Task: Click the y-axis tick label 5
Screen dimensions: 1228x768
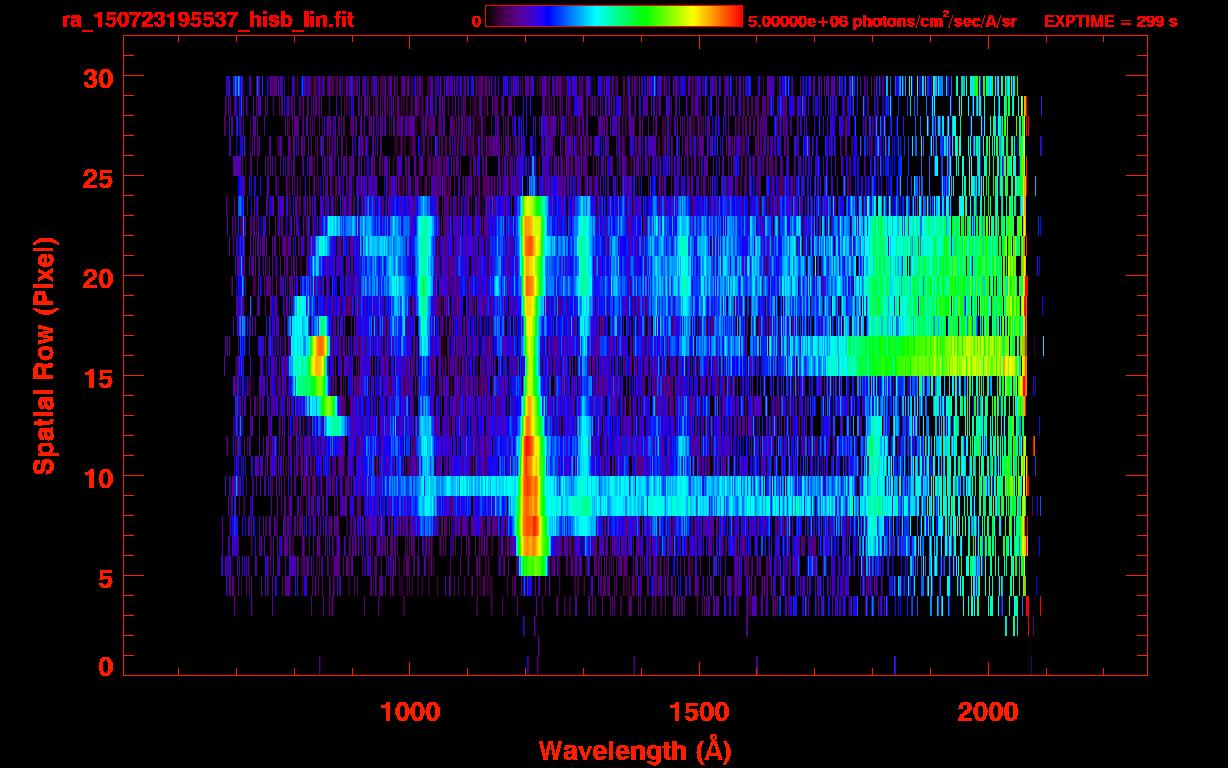Action: click(x=105, y=577)
